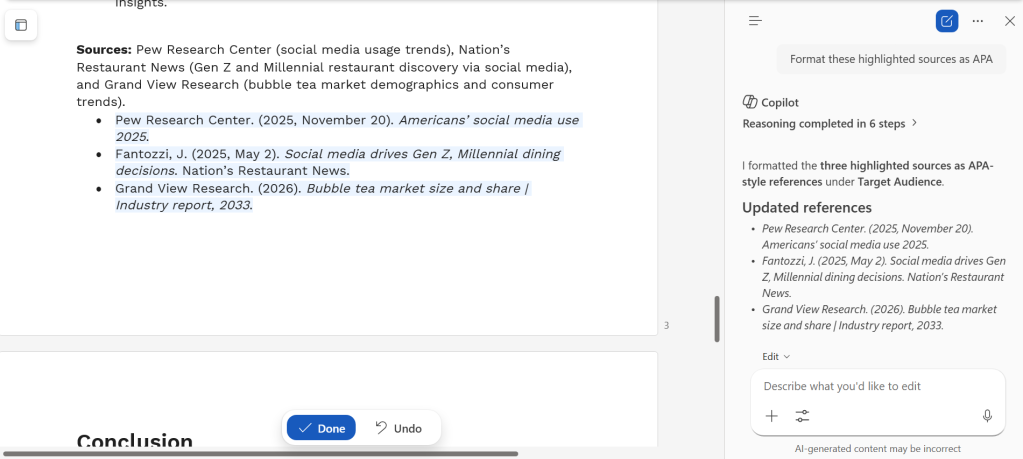Viewport: 1023px width, 459px height.
Task: Open the Copilot chat history menu icon
Action: [756, 21]
